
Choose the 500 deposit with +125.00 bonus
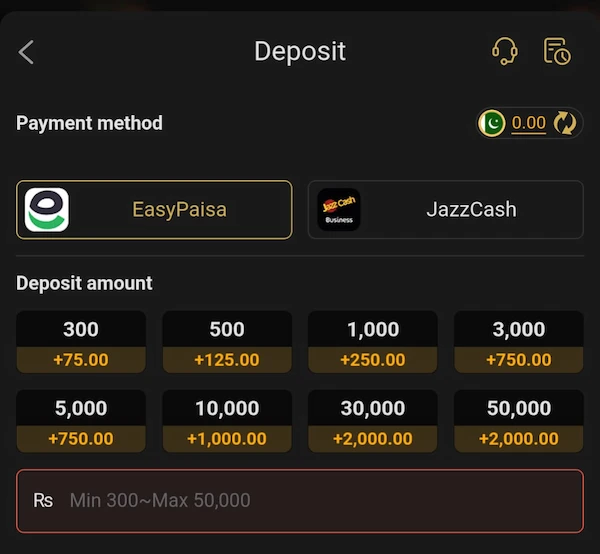coord(227,342)
